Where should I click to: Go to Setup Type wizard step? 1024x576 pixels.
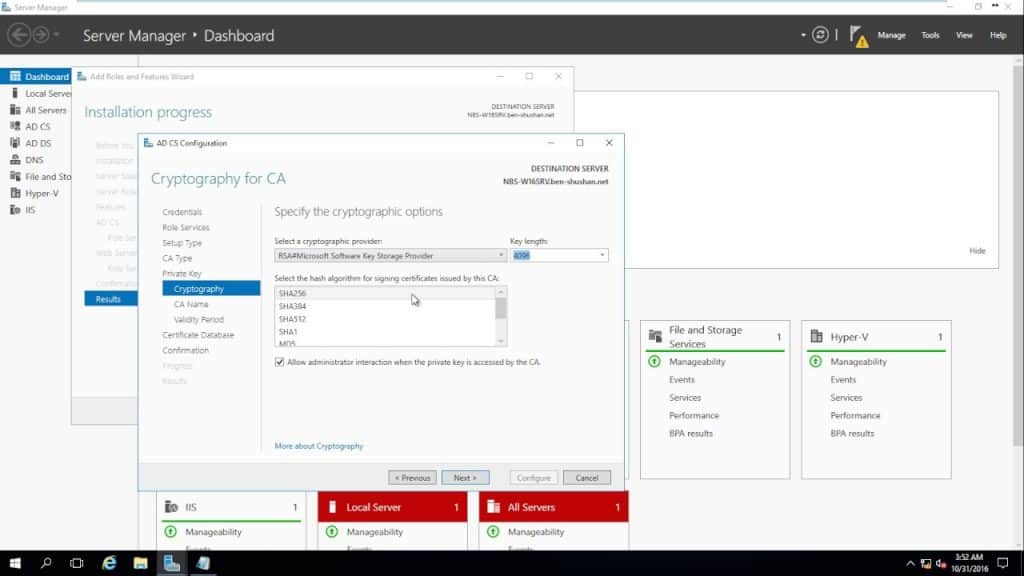182,243
